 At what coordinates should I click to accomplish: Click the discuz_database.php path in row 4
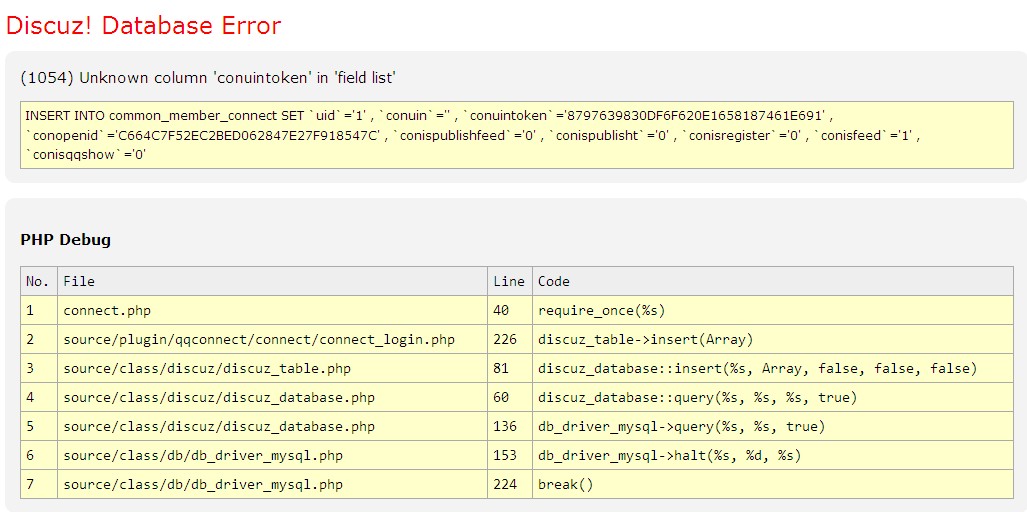coord(219,398)
